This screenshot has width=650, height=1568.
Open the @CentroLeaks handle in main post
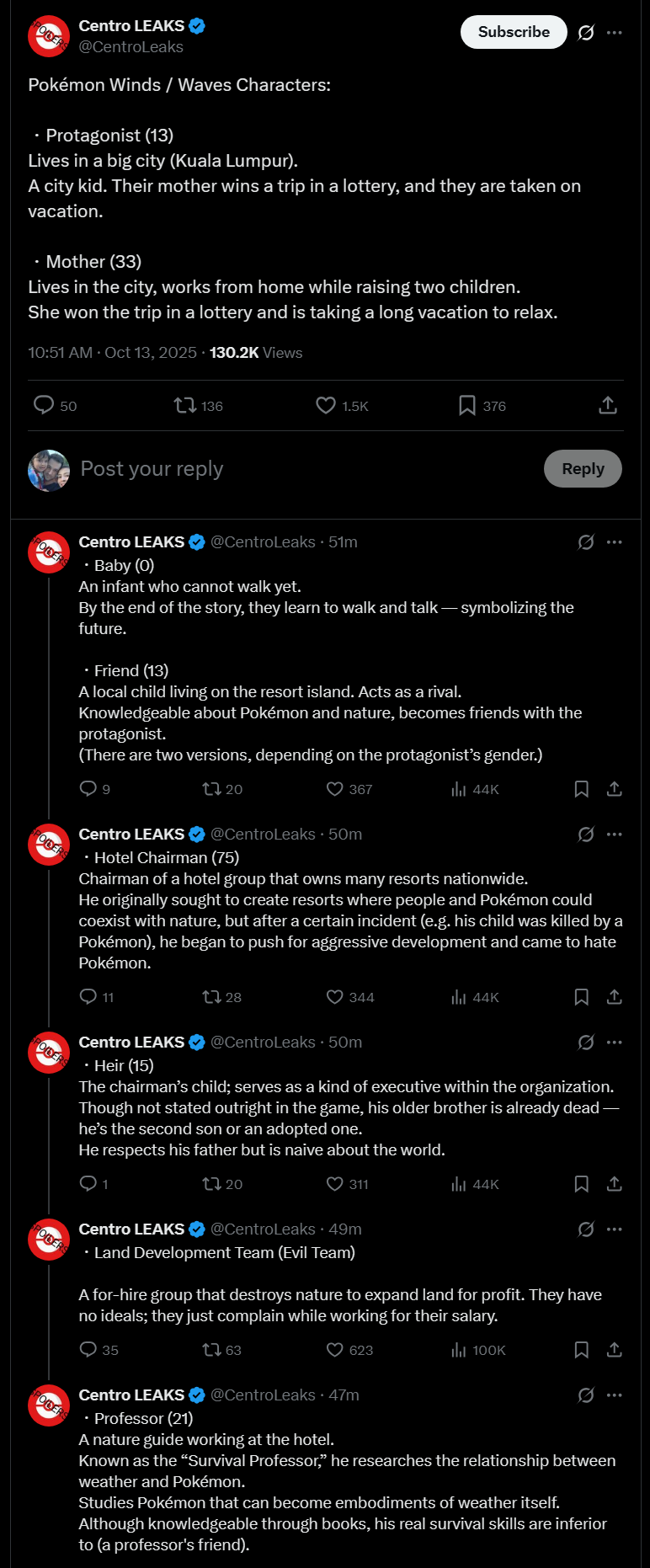pos(131,47)
